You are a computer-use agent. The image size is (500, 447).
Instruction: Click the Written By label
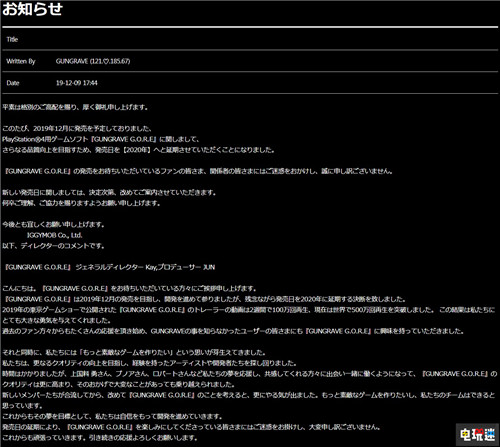[21, 61]
